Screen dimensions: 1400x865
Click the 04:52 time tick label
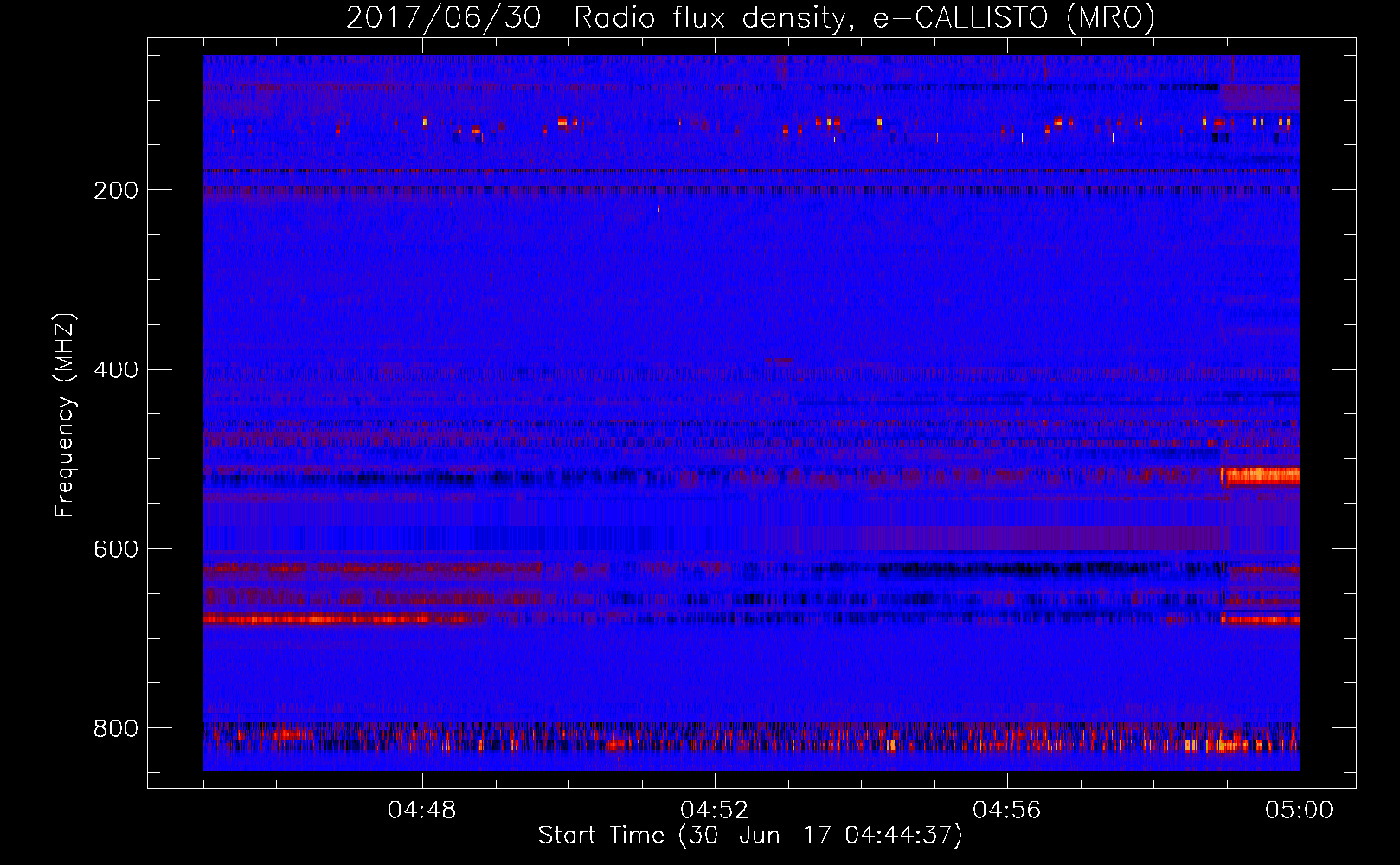(x=715, y=811)
